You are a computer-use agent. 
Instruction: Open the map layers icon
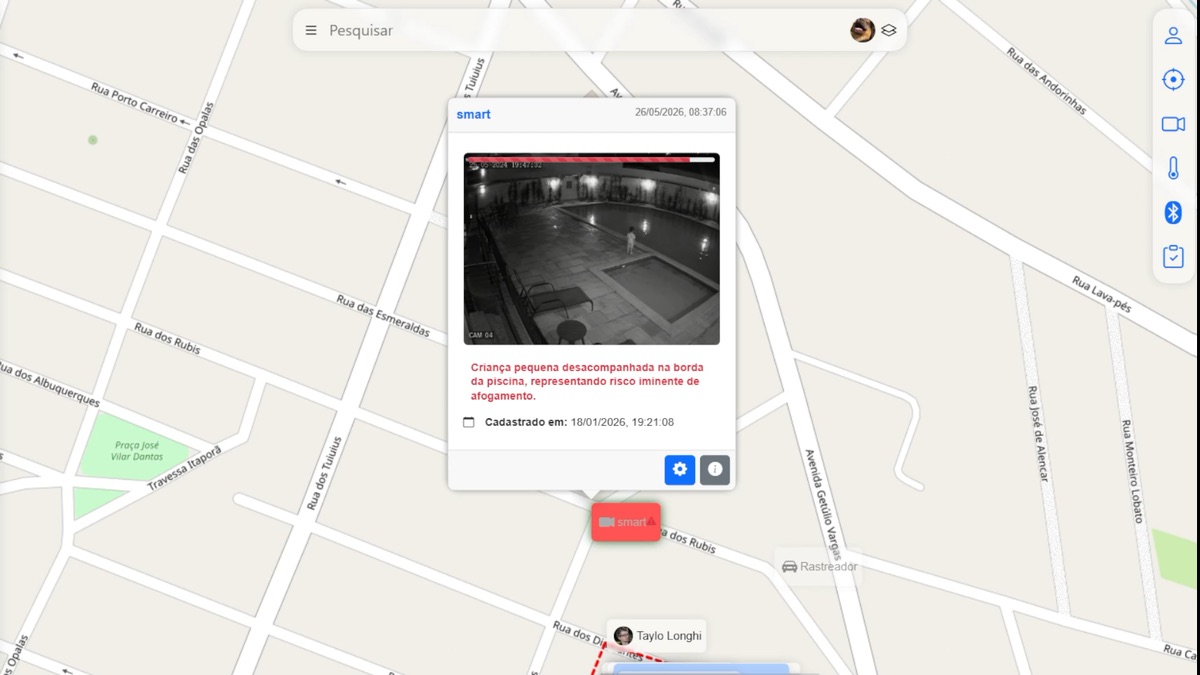(x=889, y=31)
